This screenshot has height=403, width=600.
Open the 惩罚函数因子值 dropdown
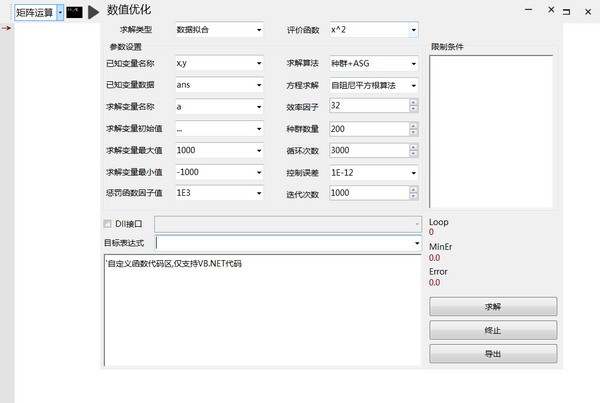[258, 192]
